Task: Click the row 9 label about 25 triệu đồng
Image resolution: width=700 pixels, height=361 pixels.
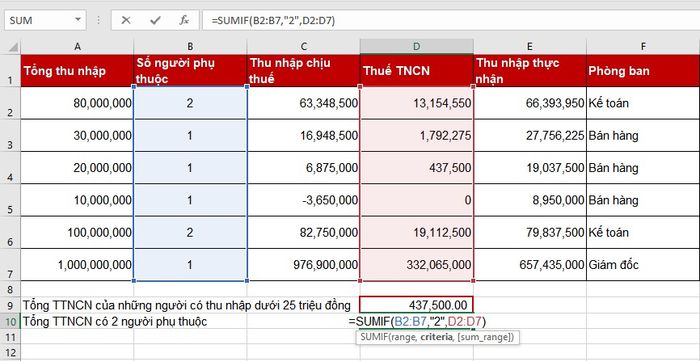Action: (x=187, y=305)
